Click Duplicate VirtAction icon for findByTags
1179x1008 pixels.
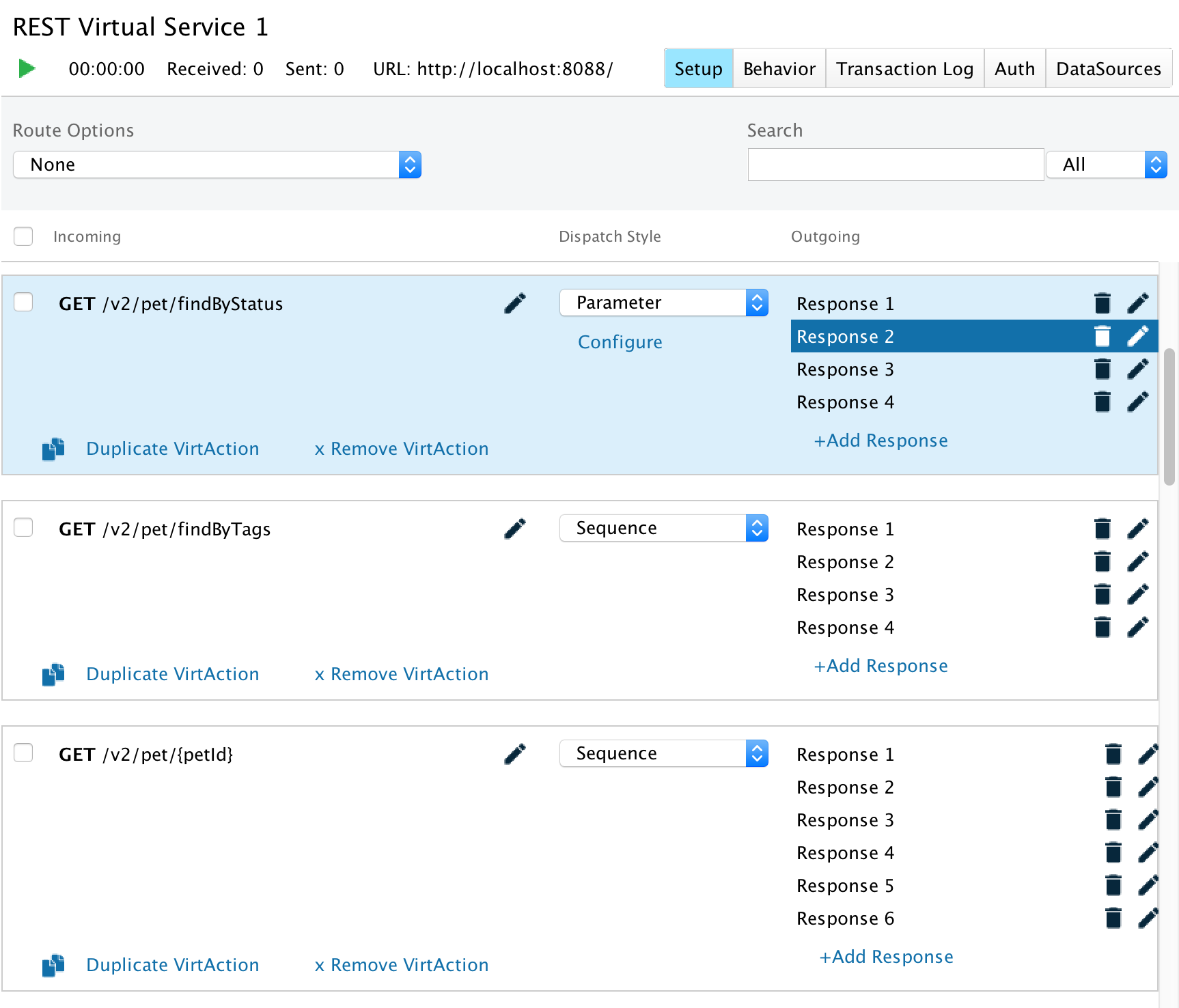[x=53, y=674]
